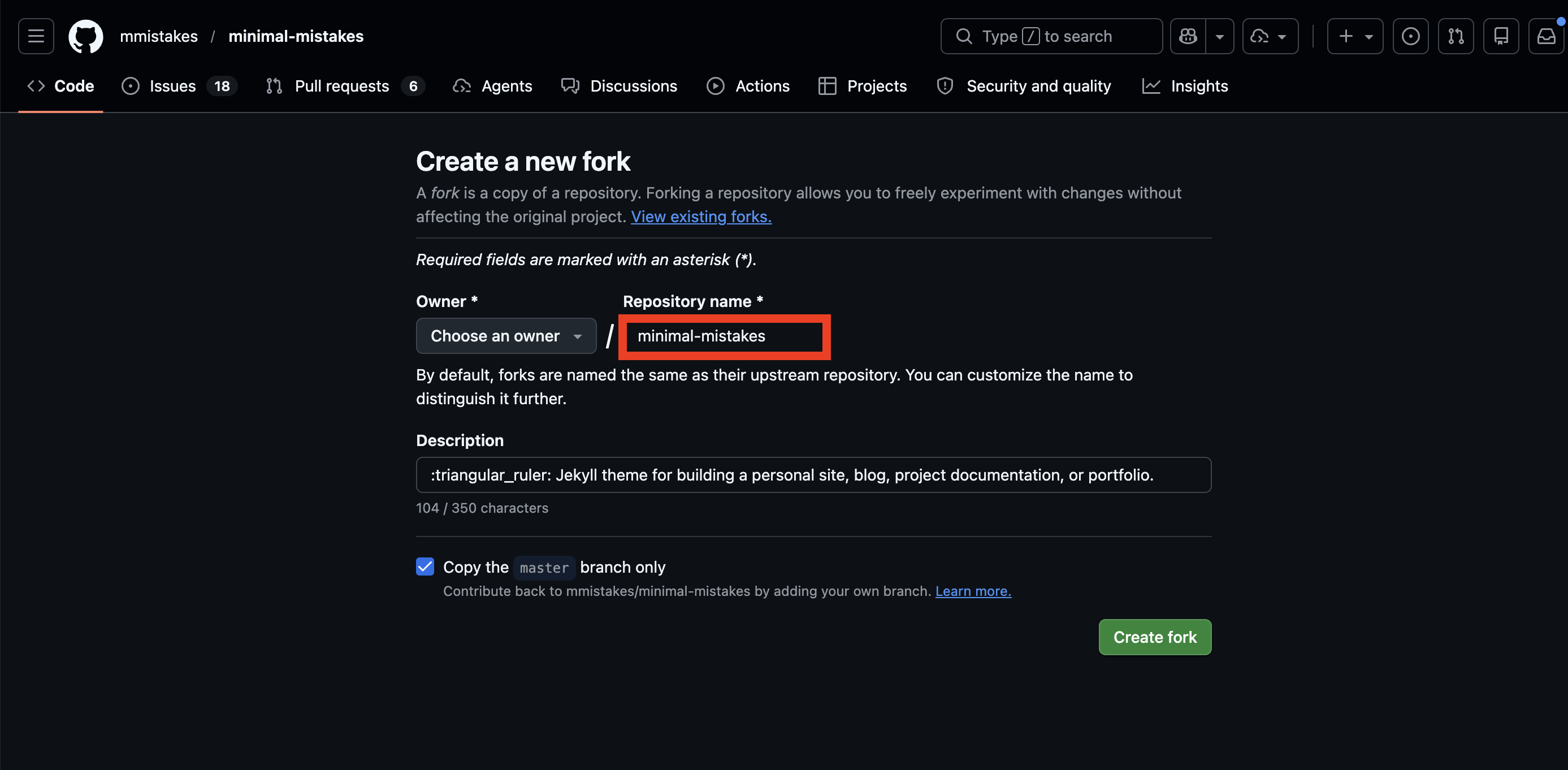Open the Projects tab
1568x770 pixels.
[x=863, y=86]
